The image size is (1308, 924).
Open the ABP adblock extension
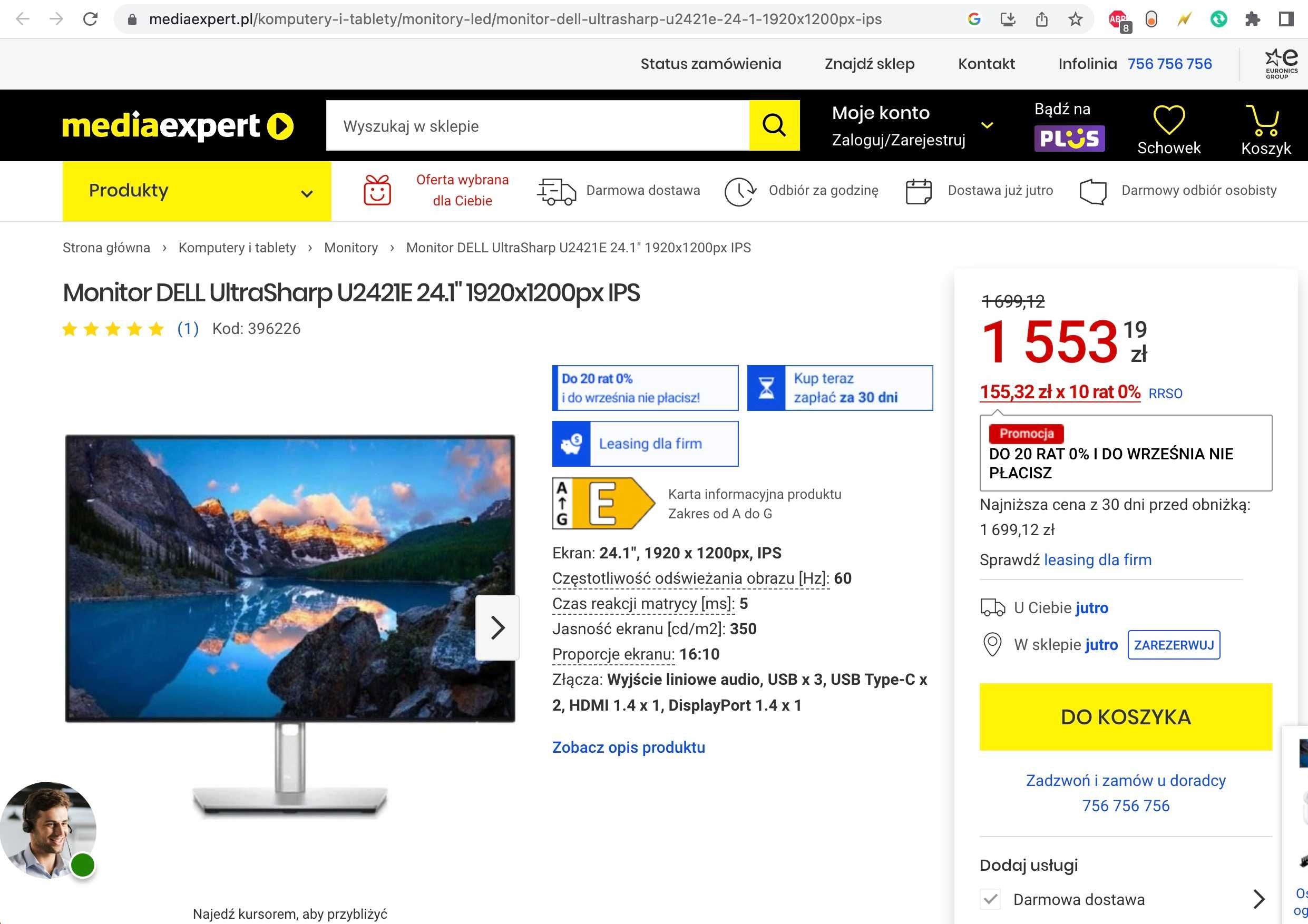point(1119,21)
